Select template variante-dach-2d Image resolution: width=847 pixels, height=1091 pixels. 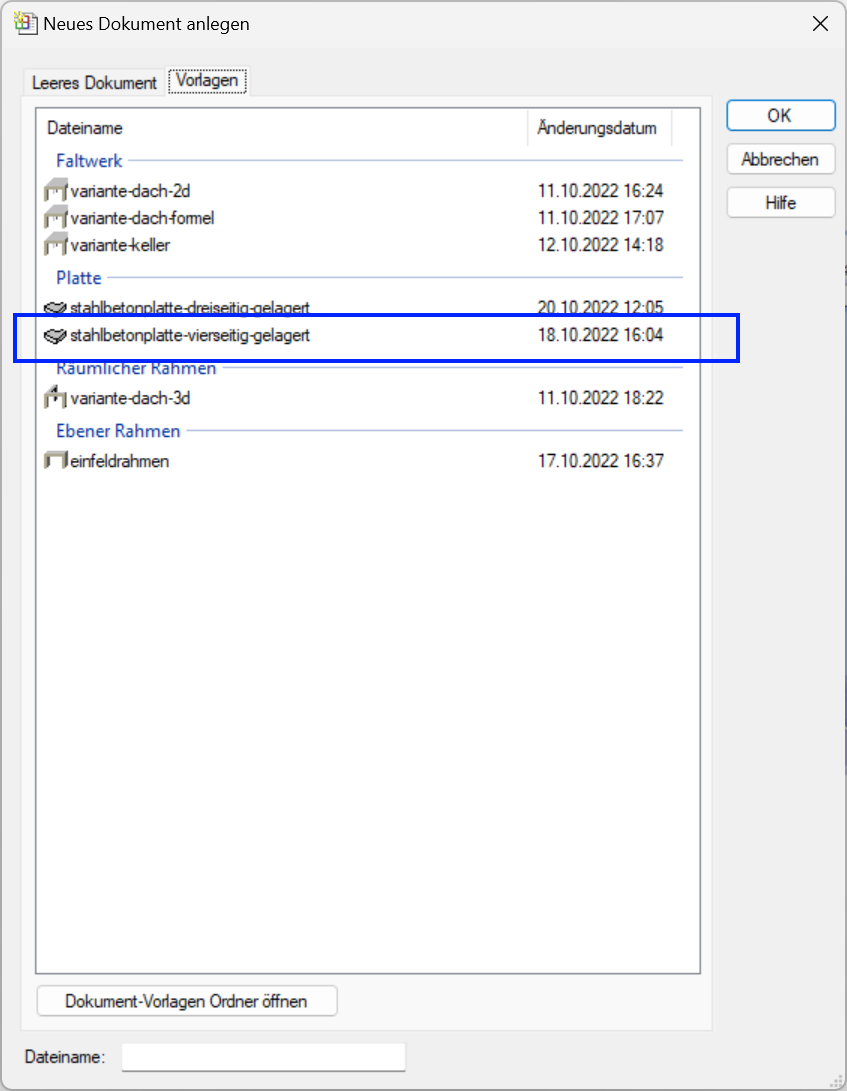130,191
